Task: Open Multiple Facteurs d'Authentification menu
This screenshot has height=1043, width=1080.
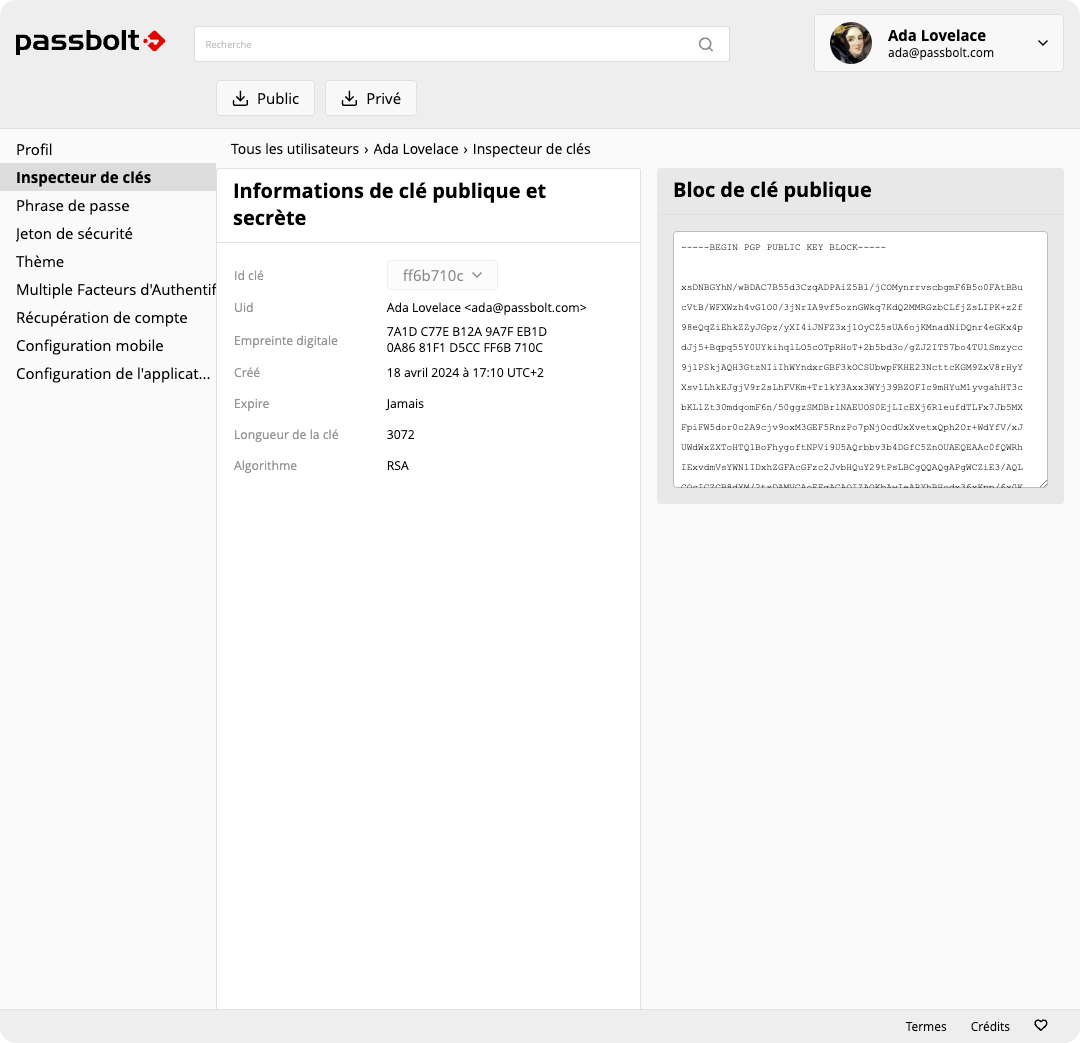Action: [116, 289]
